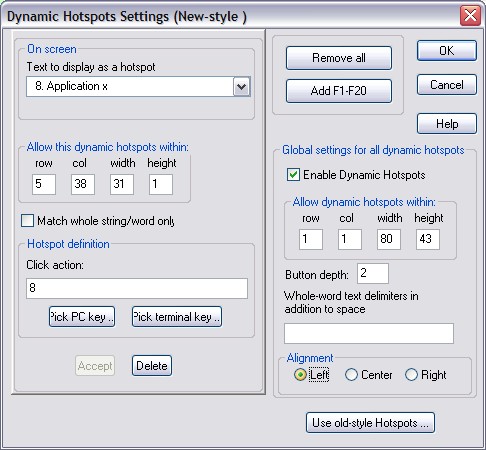486x450 pixels.
Task: Select Left alignment radio button
Action: pyautogui.click(x=300, y=375)
